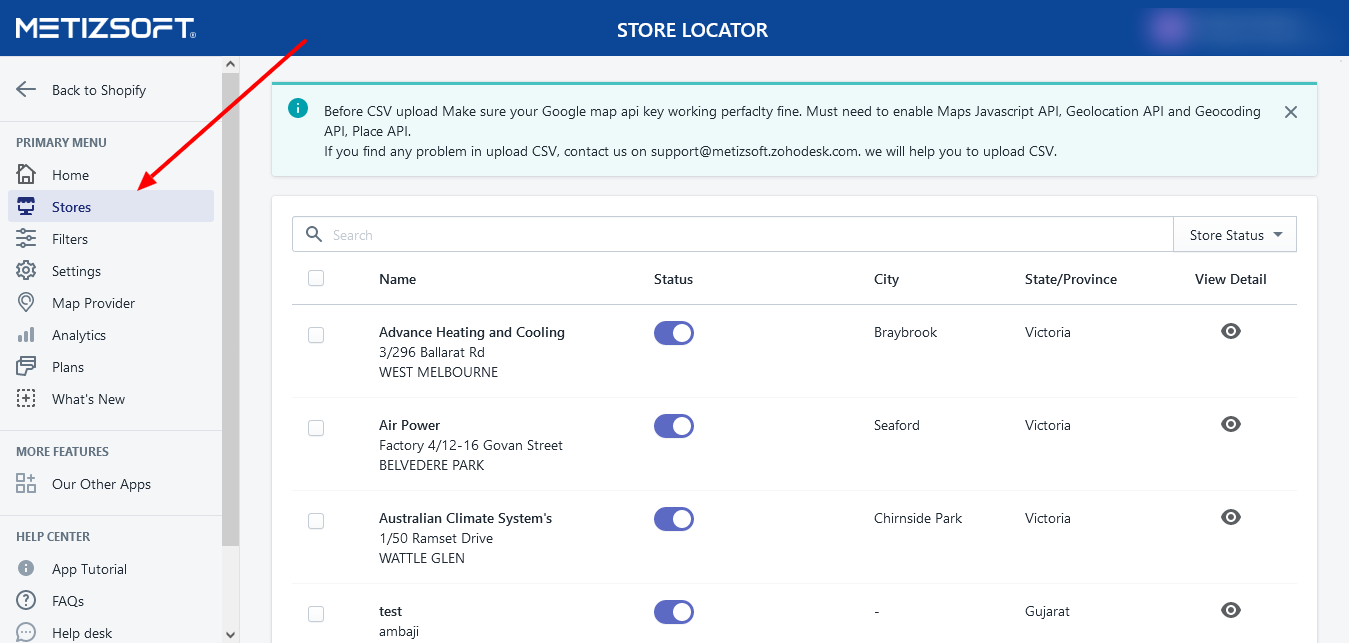Expand the Store Status dropdown
Screen dimensions: 1349x643
tap(1235, 235)
